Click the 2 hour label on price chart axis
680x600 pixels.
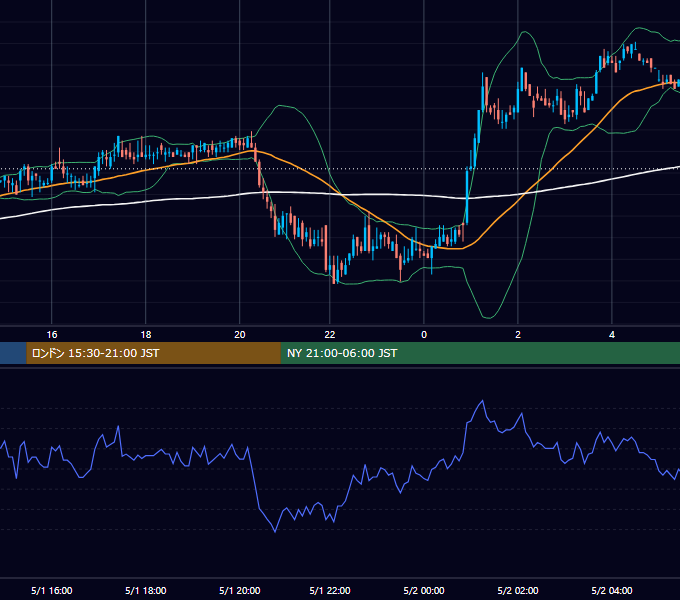tap(518, 335)
